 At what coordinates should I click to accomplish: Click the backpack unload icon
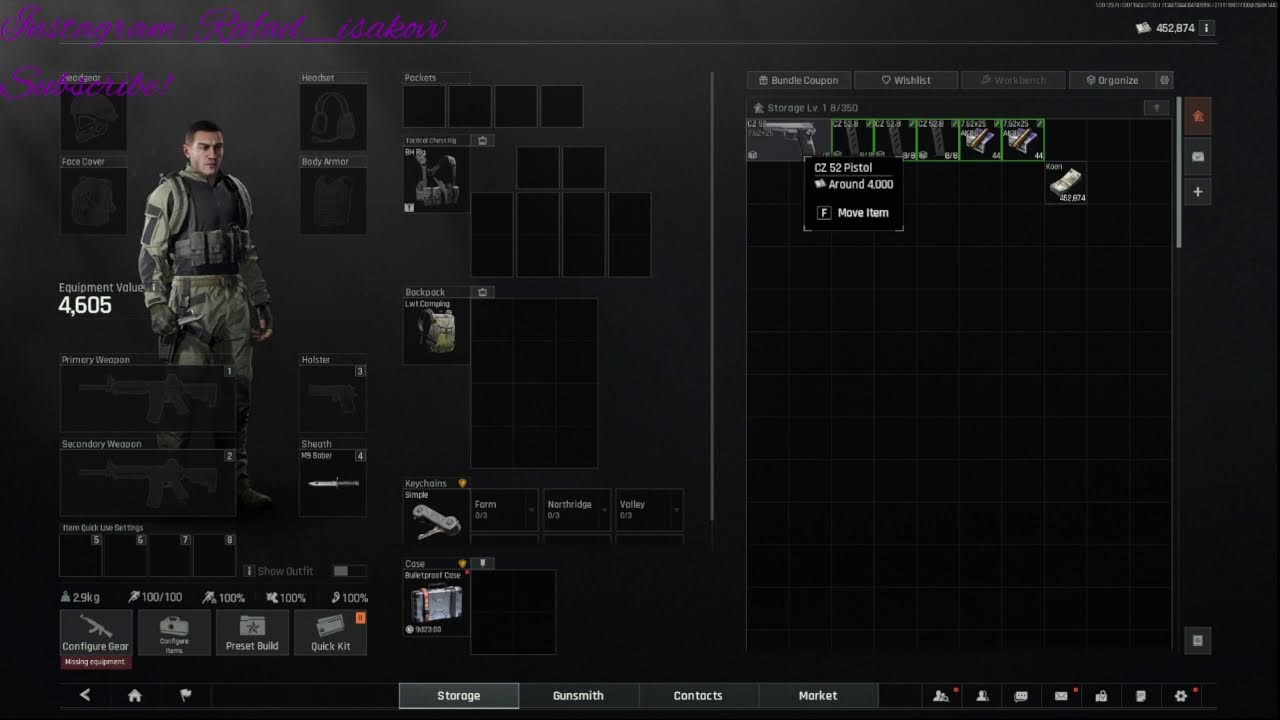483,292
